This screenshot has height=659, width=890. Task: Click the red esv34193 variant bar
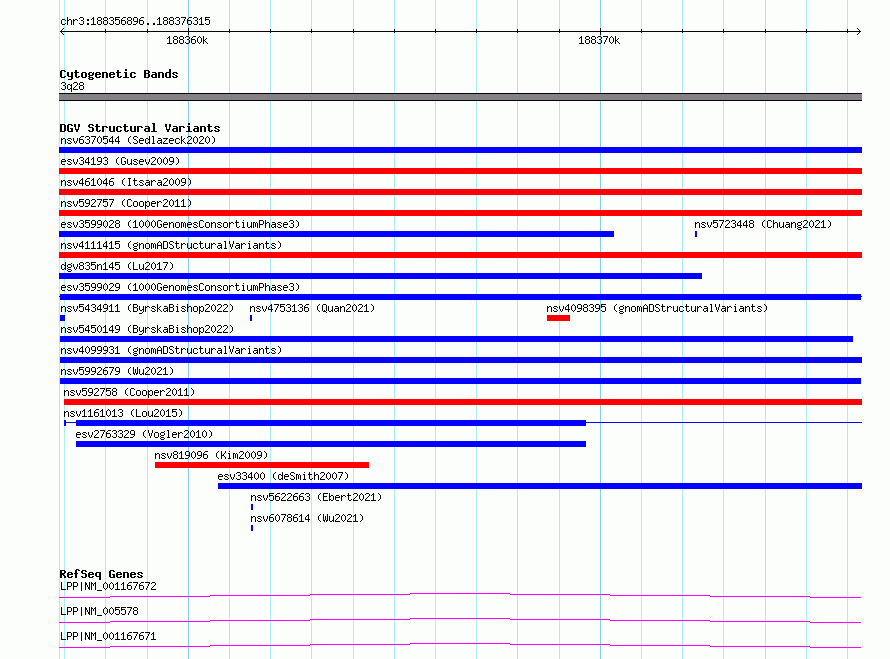[x=460, y=171]
